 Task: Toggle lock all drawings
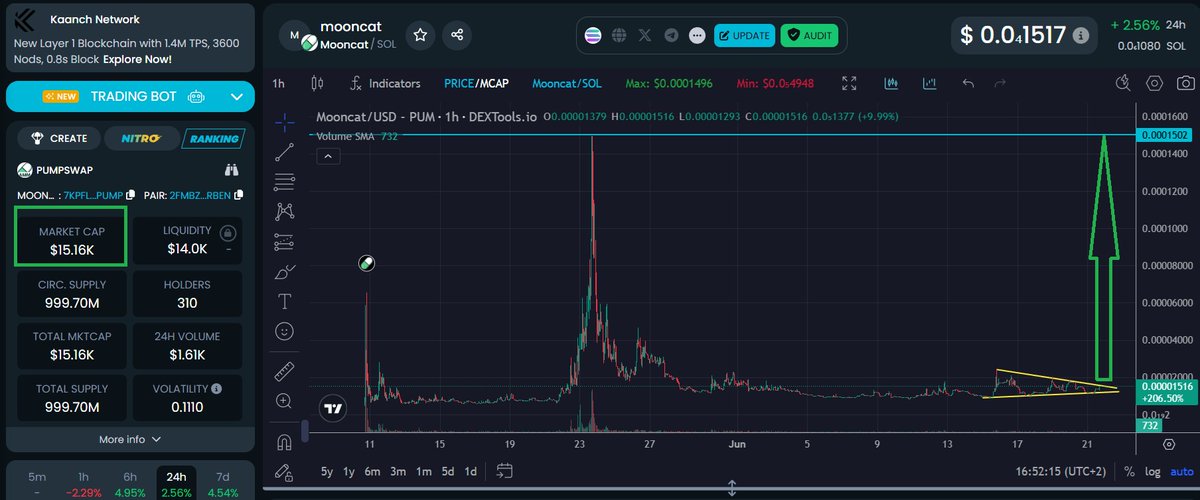(285, 471)
